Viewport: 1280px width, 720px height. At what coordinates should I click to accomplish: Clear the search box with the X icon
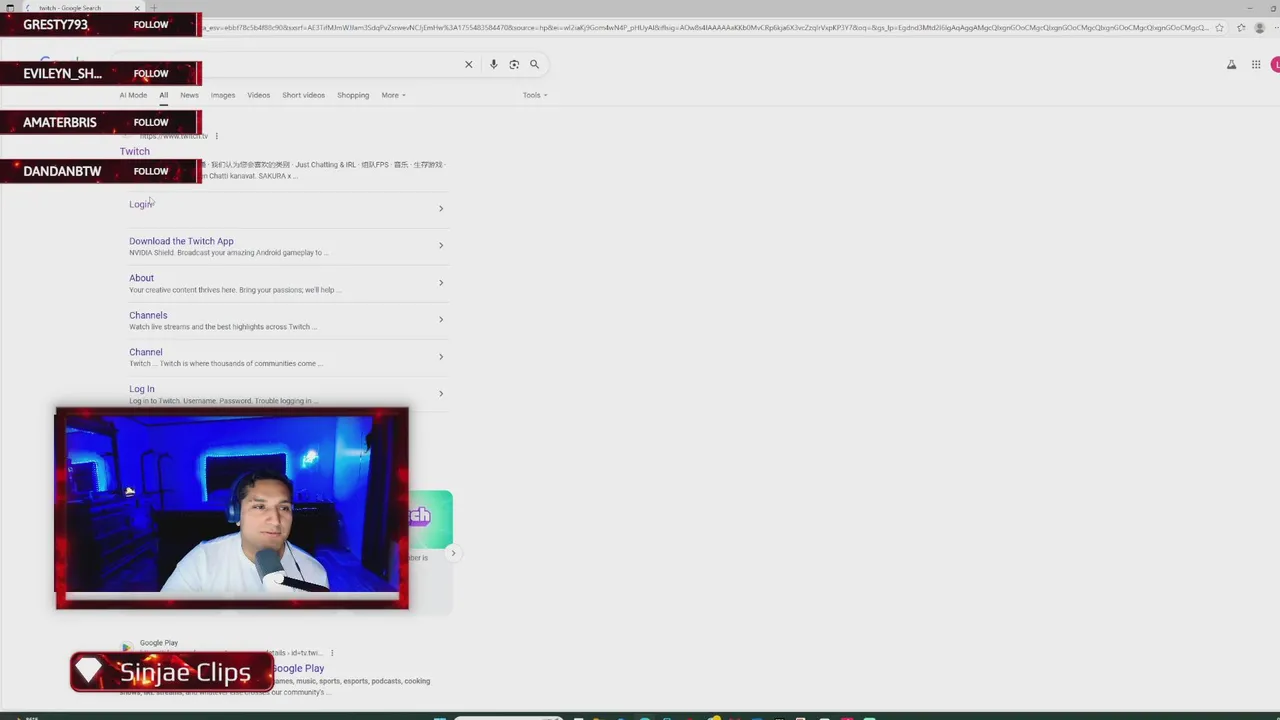468,64
